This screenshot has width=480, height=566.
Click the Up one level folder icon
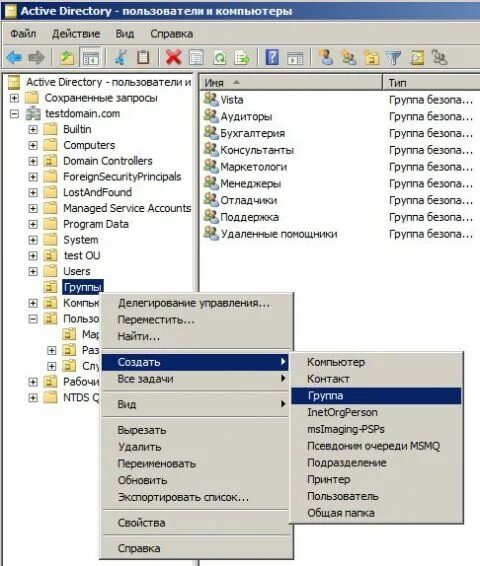tap(67, 57)
